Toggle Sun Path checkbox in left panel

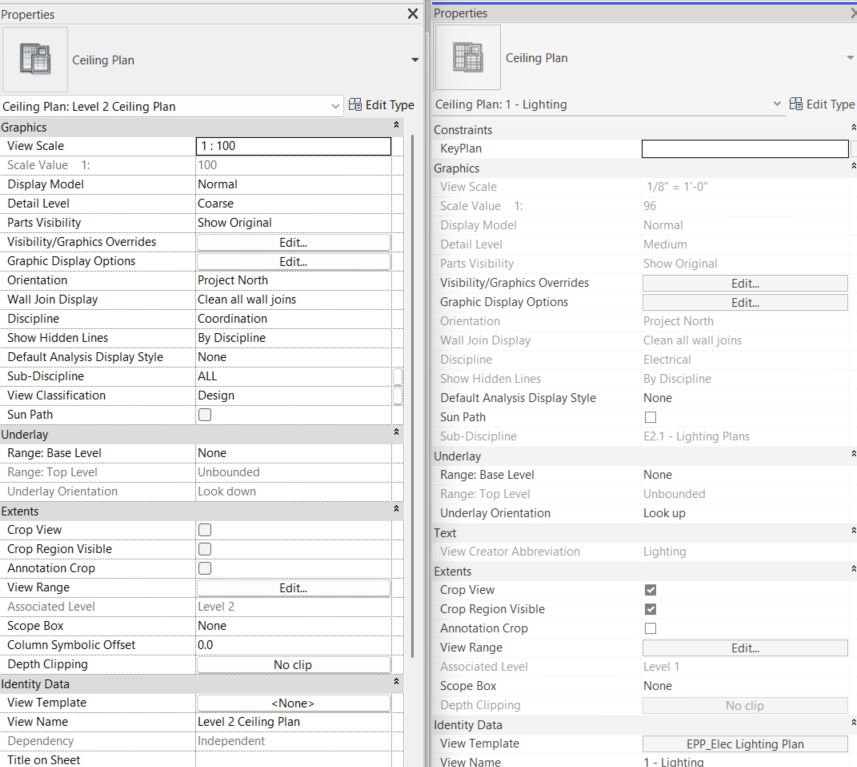coord(204,414)
